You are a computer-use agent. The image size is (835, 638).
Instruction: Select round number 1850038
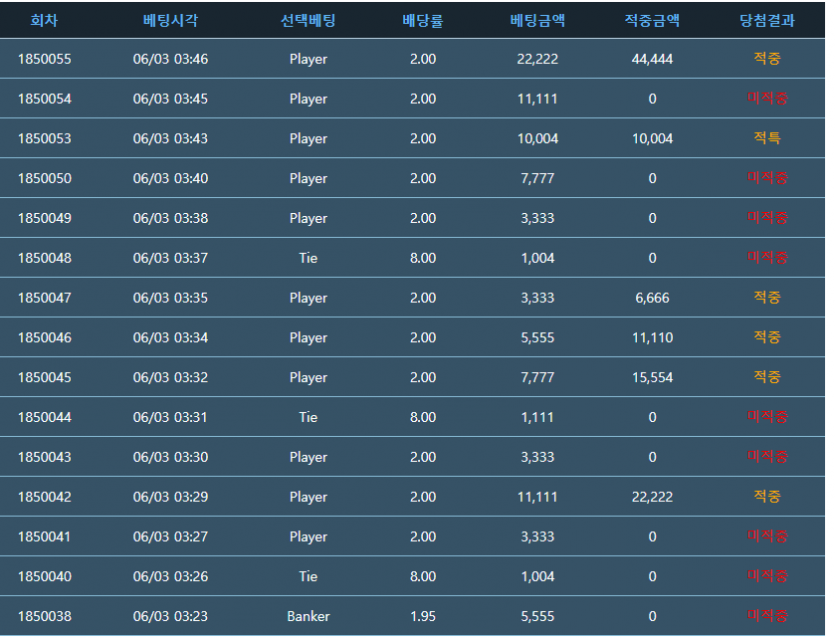[44, 616]
